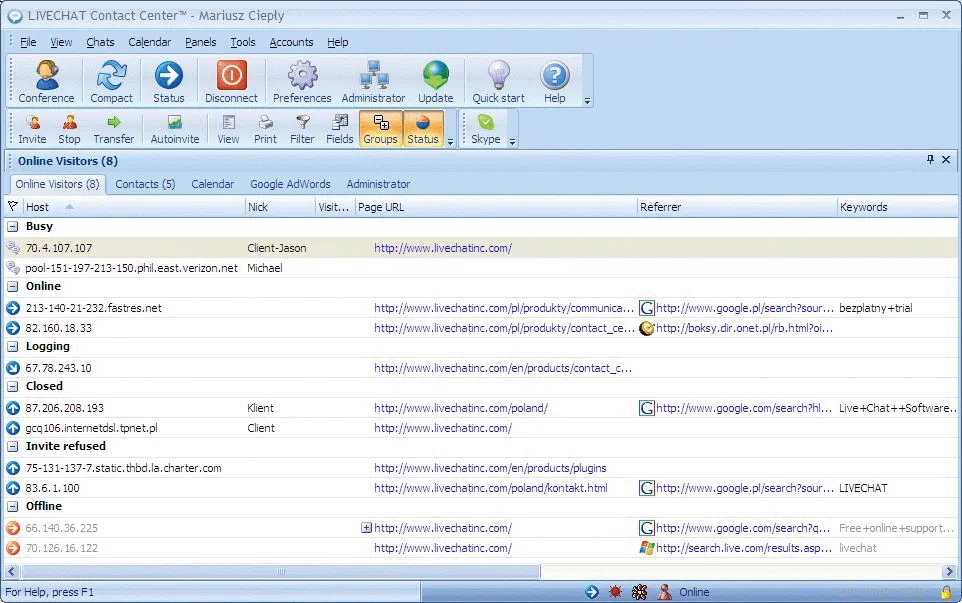Click the horizontal scrollbar thumb
The height and width of the screenshot is (603, 962).
pos(280,572)
